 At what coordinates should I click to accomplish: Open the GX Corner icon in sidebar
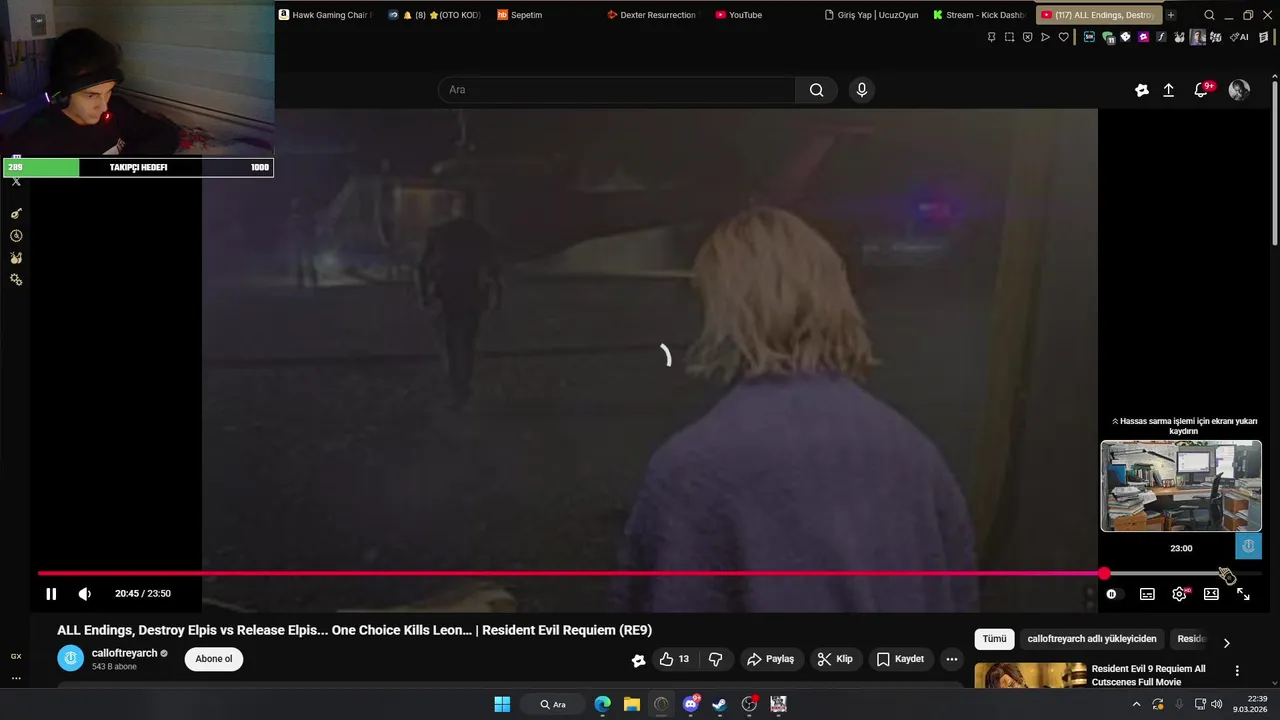tap(16, 656)
